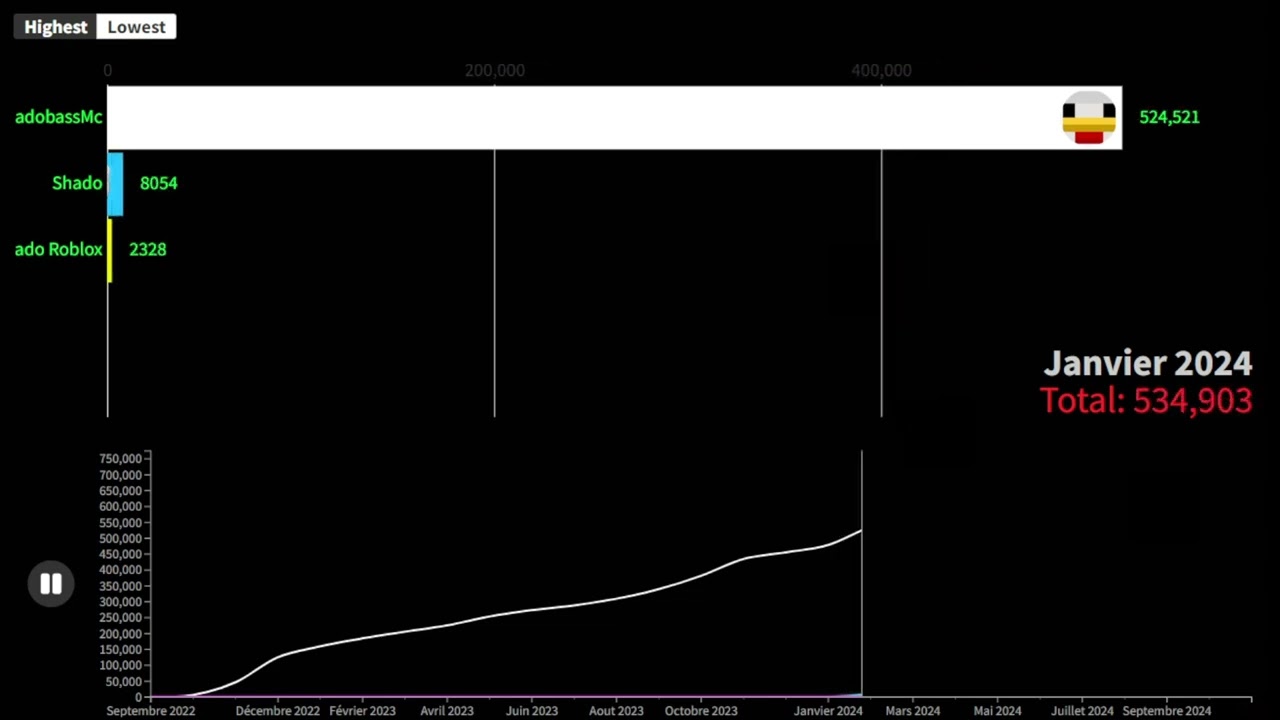Click the 250,000 y-axis label
This screenshot has width=1280, height=720.
point(121,618)
